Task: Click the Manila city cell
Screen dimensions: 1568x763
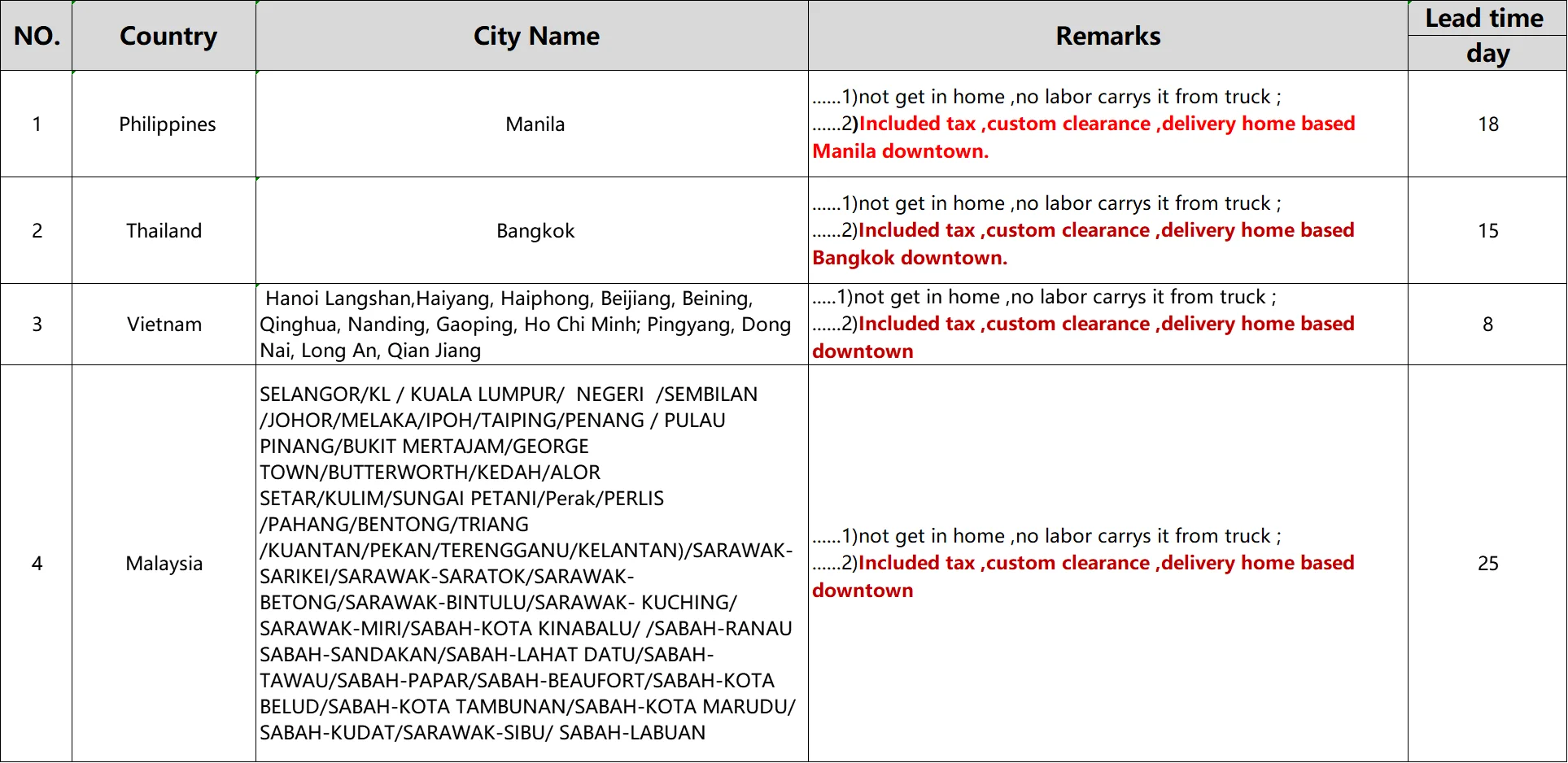Action: (532, 124)
